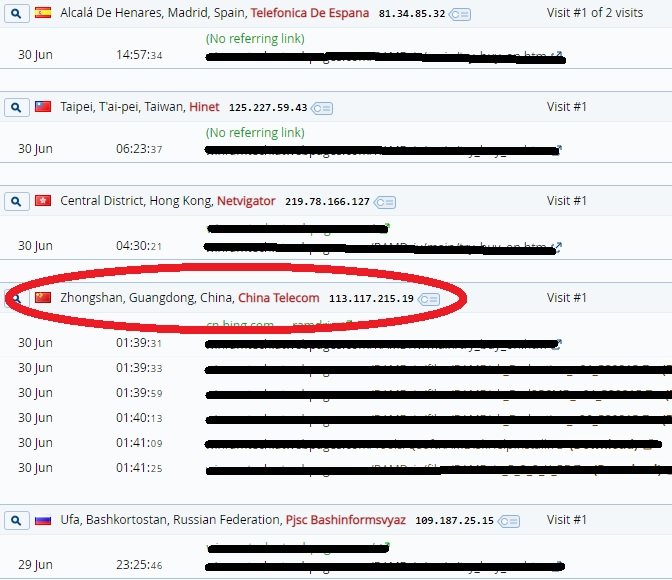The height and width of the screenshot is (580, 672).
Task: Click the Hong Kong flag icon
Action: coord(43,201)
